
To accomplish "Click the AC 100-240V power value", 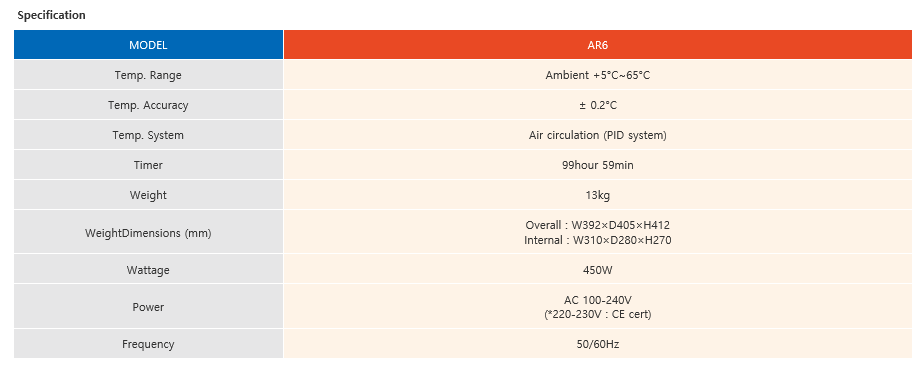I will 598,300.
